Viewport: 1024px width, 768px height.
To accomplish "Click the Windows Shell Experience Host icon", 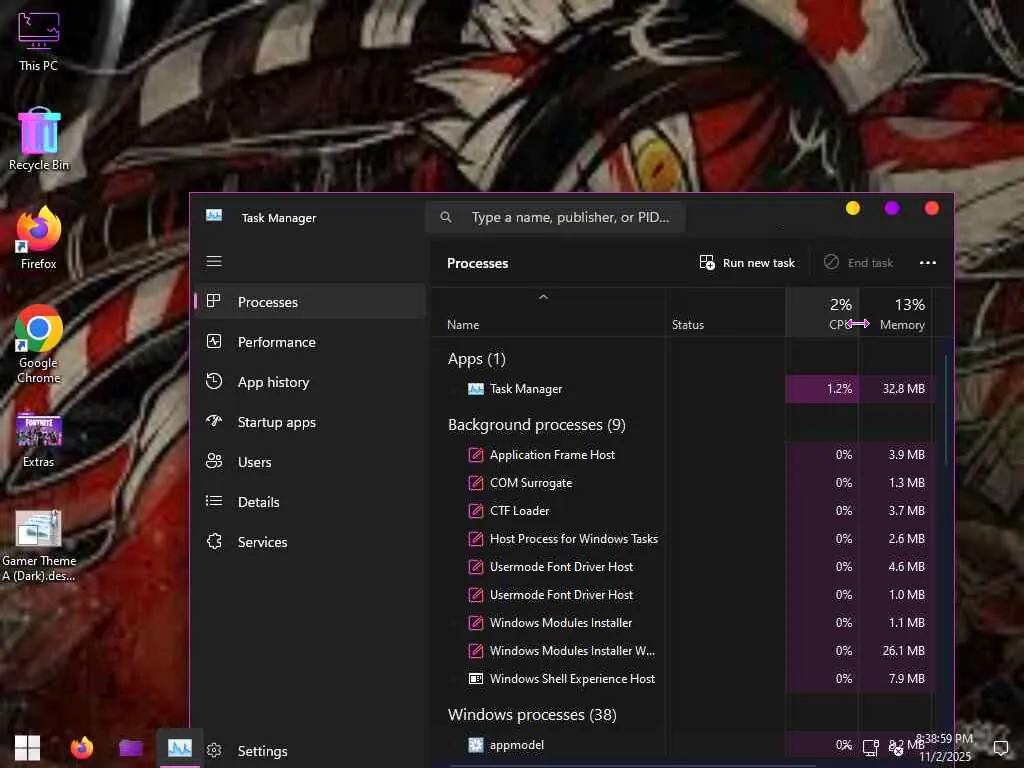I will pyautogui.click(x=476, y=679).
